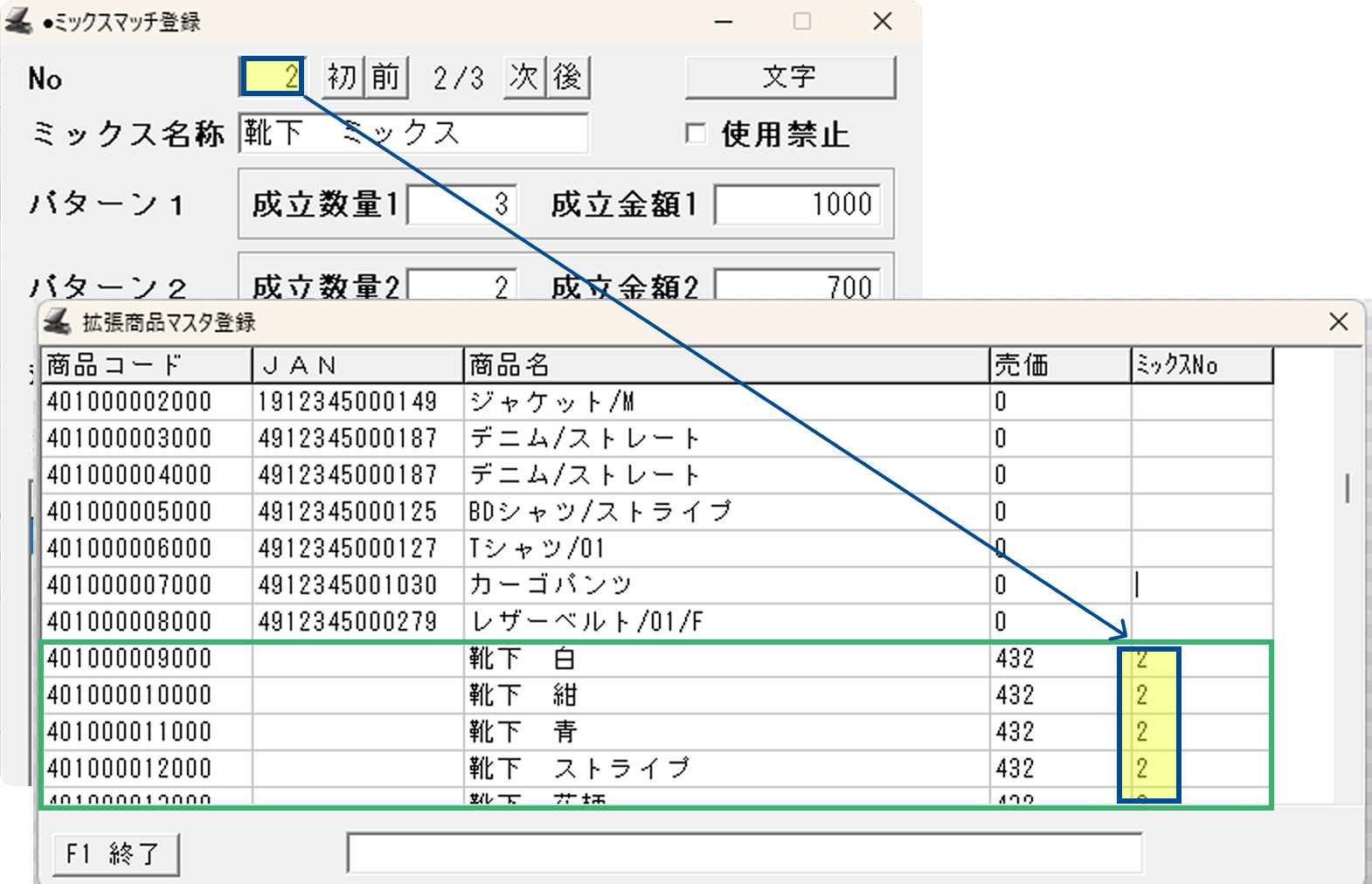
Task: Close the 拡張商品マスタ登録 window
Action: (x=1338, y=322)
